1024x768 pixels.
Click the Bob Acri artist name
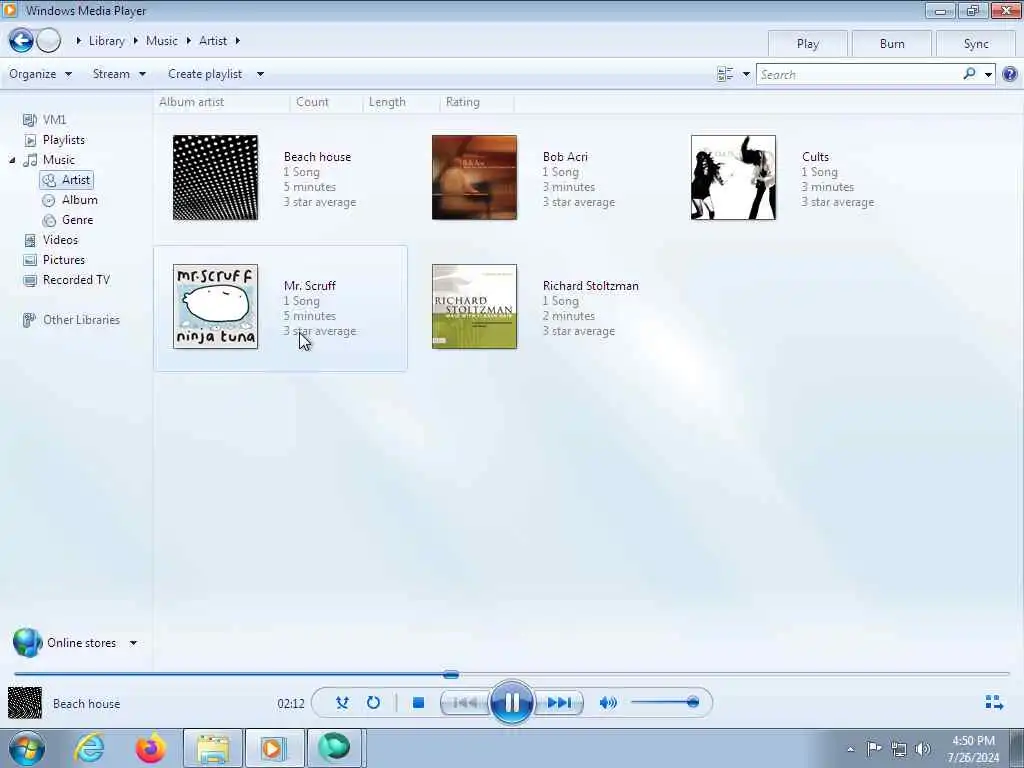tap(565, 157)
